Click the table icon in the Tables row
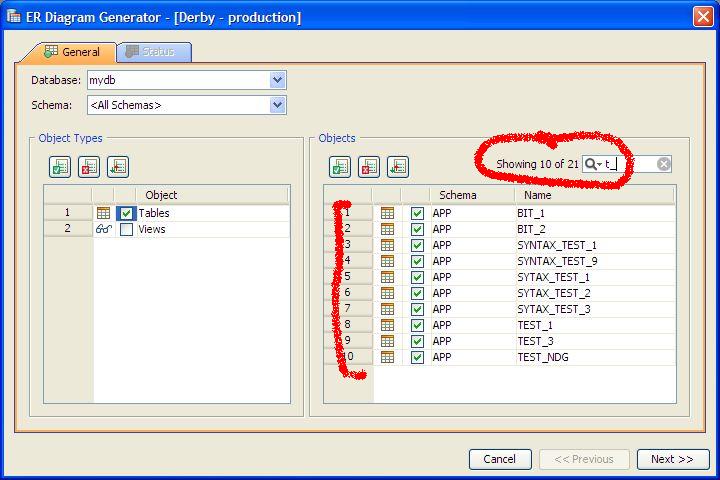The width and height of the screenshot is (720, 480). tap(103, 213)
